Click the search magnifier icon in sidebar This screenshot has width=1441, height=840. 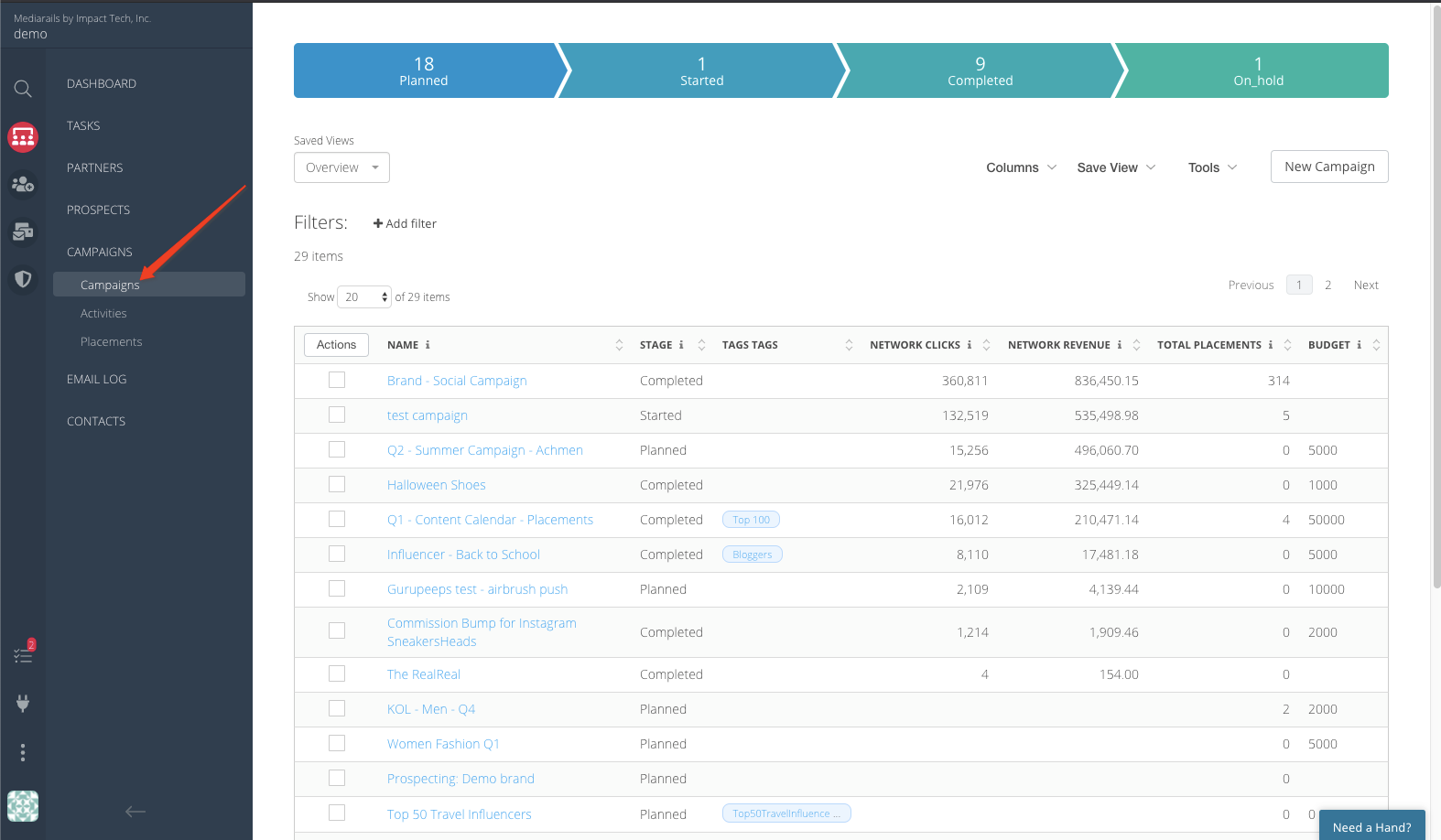(23, 89)
